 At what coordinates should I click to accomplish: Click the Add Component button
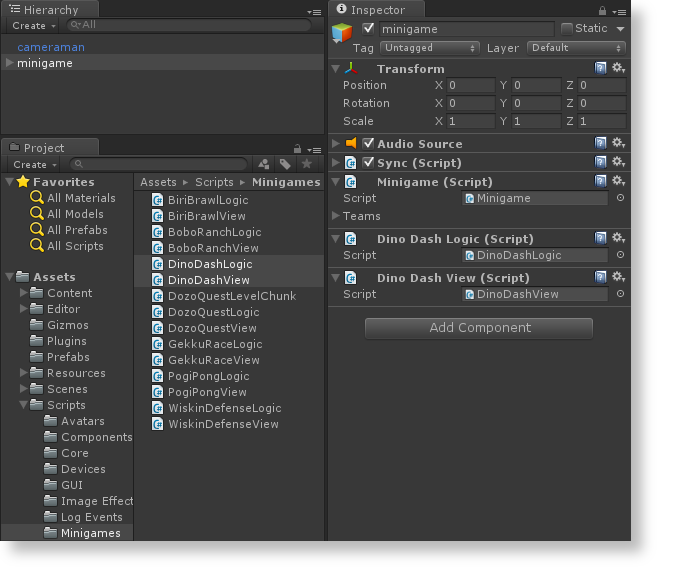click(x=479, y=328)
